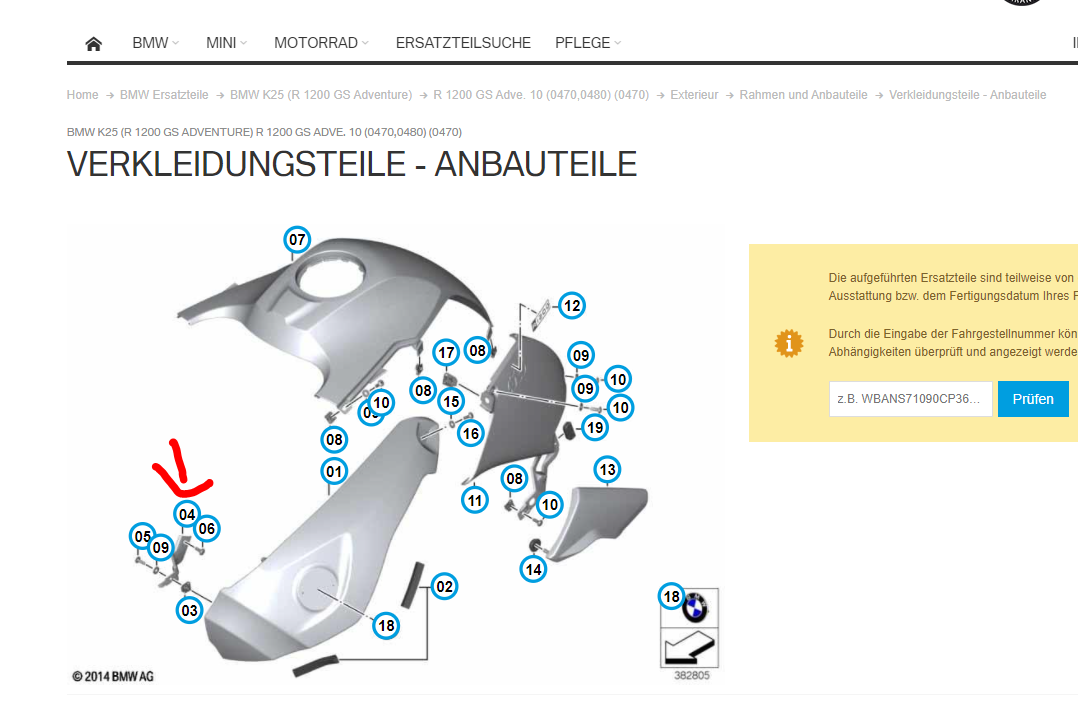The width and height of the screenshot is (1078, 725).
Task: Go to the home page icon
Action: click(x=94, y=44)
